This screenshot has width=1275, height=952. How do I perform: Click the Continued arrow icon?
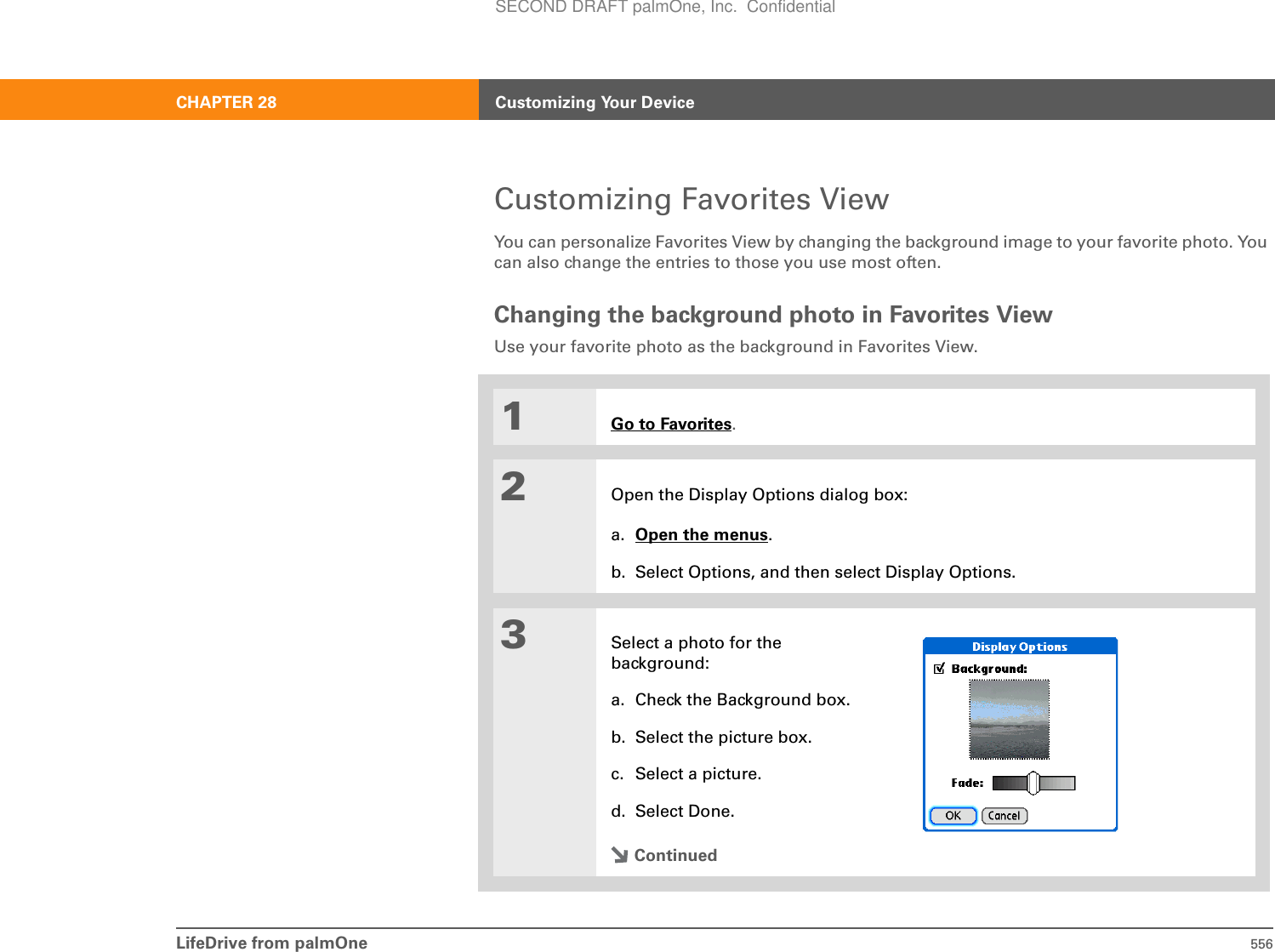(x=619, y=855)
